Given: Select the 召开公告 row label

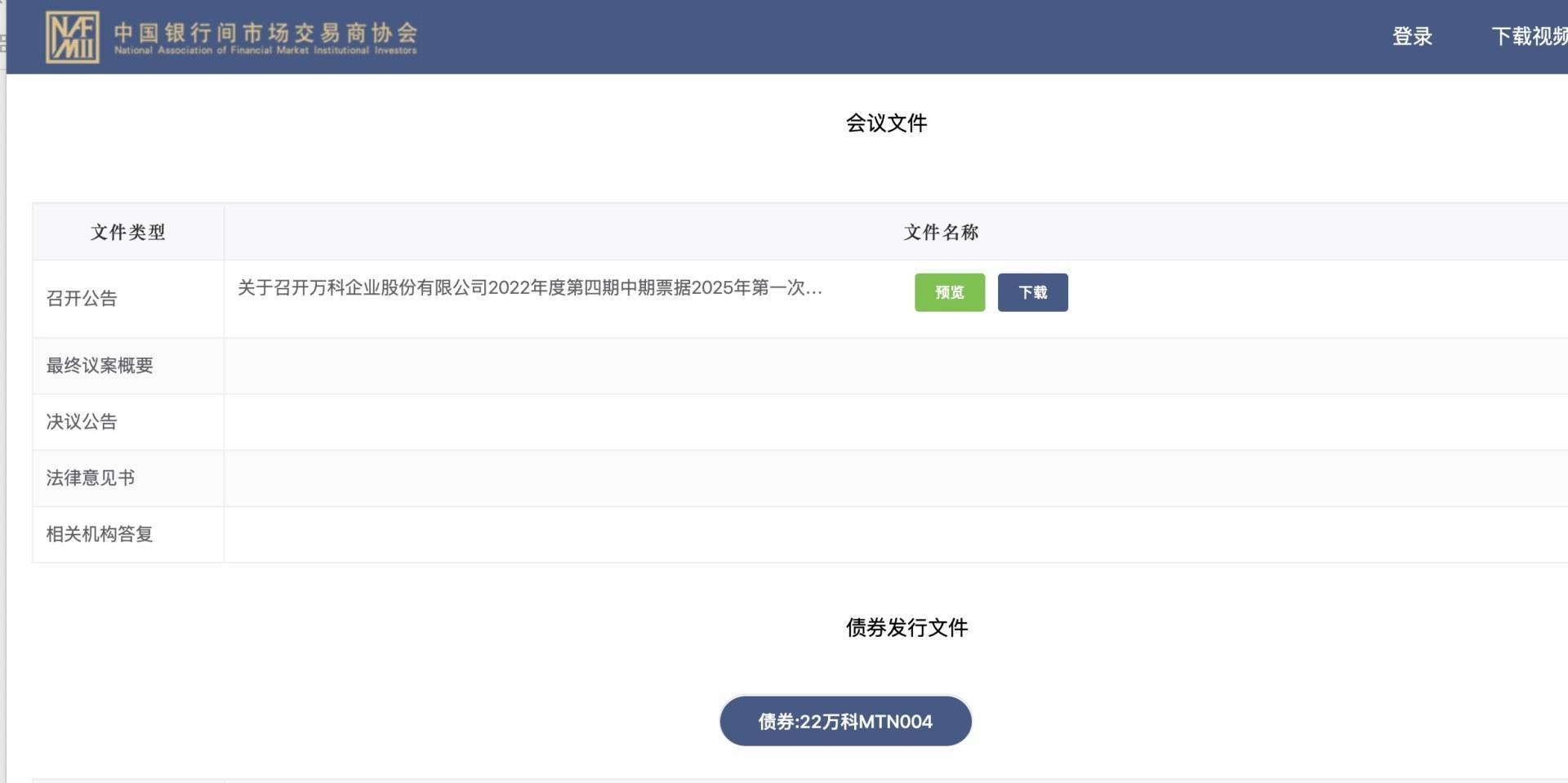Looking at the screenshot, I should (x=82, y=299).
